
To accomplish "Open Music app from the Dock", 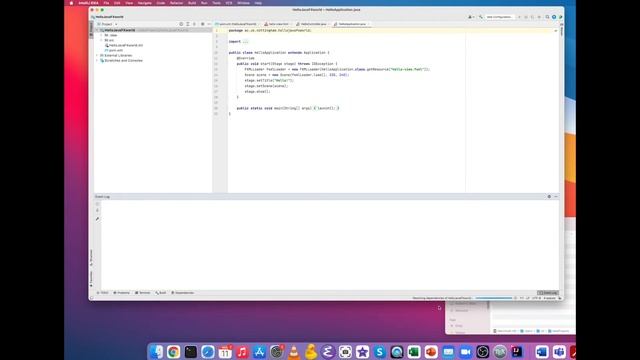I will click(x=242, y=352).
